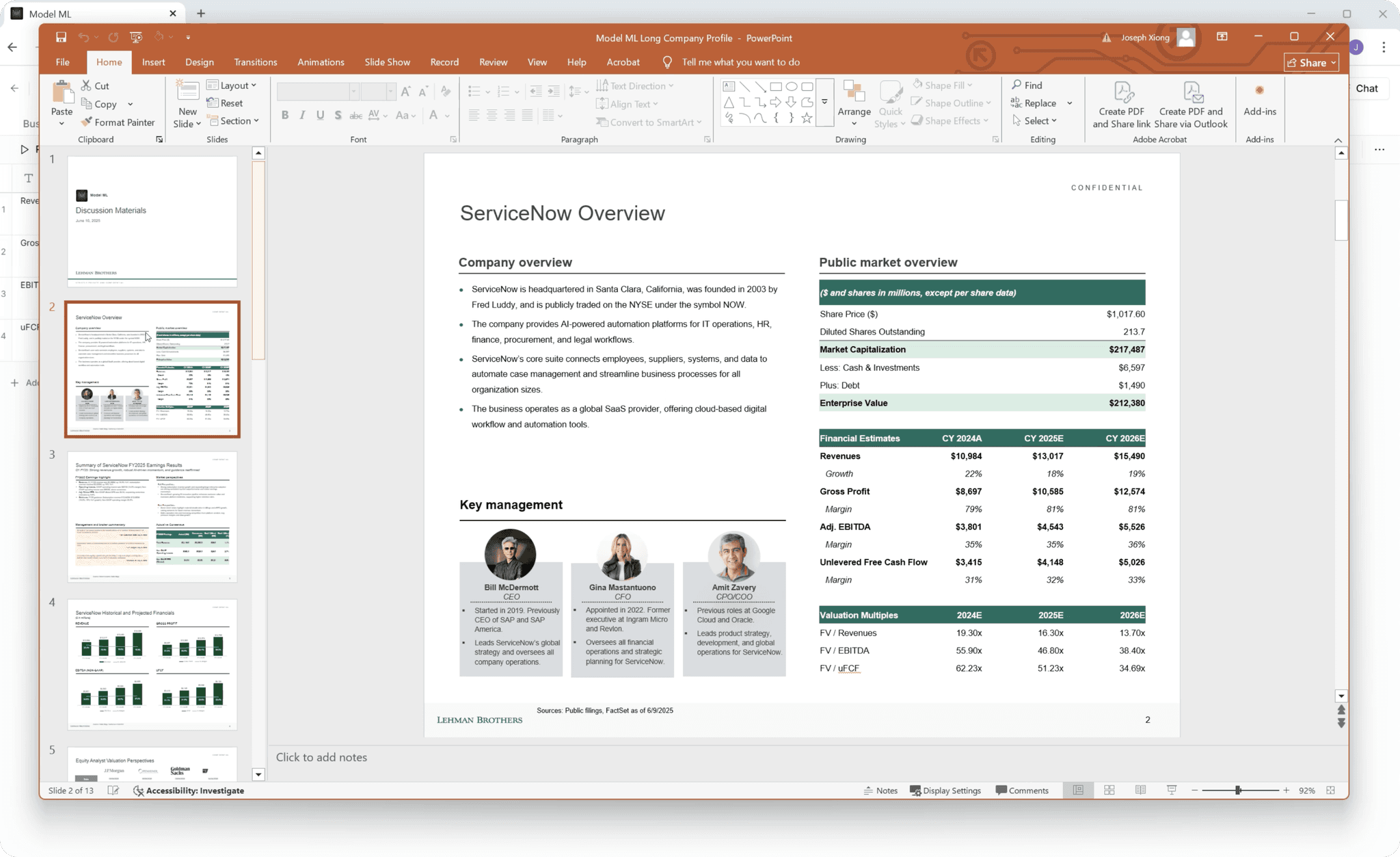Switch to Slide Sorter view
Viewport: 1400px width, 857px height.
(1109, 790)
